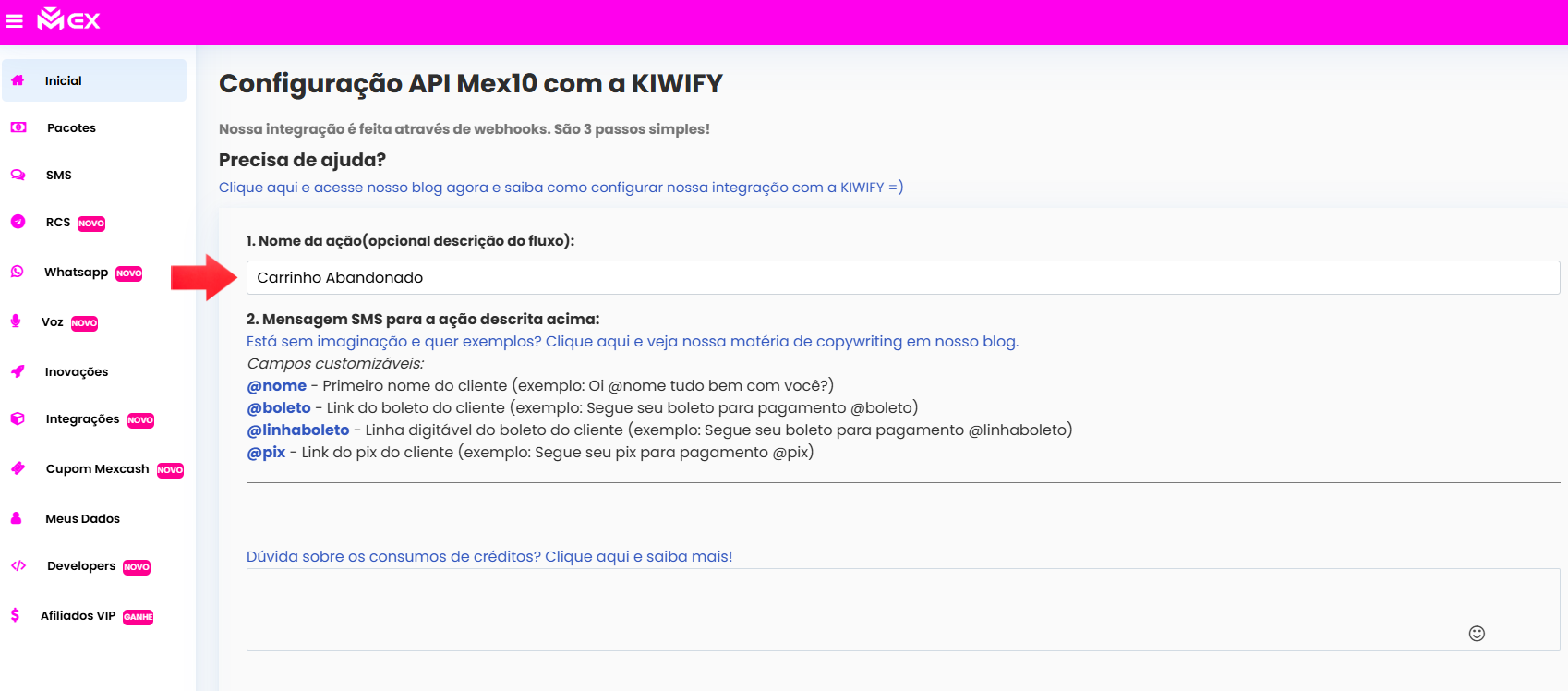Click the home icon beside Inicial
Screen dimensions: 1568x691
[x=18, y=80]
